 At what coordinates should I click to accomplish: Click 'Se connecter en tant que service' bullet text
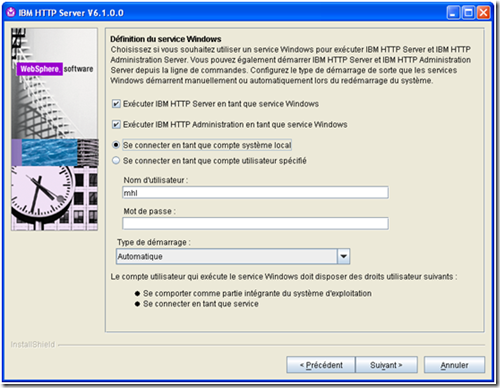pos(201,304)
